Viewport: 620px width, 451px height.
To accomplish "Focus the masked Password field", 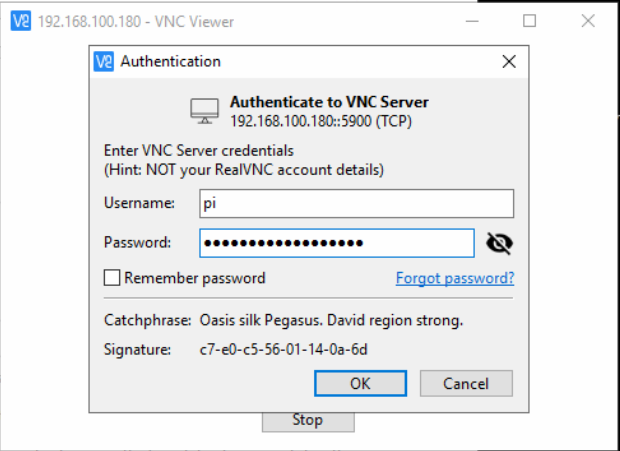I will [337, 243].
